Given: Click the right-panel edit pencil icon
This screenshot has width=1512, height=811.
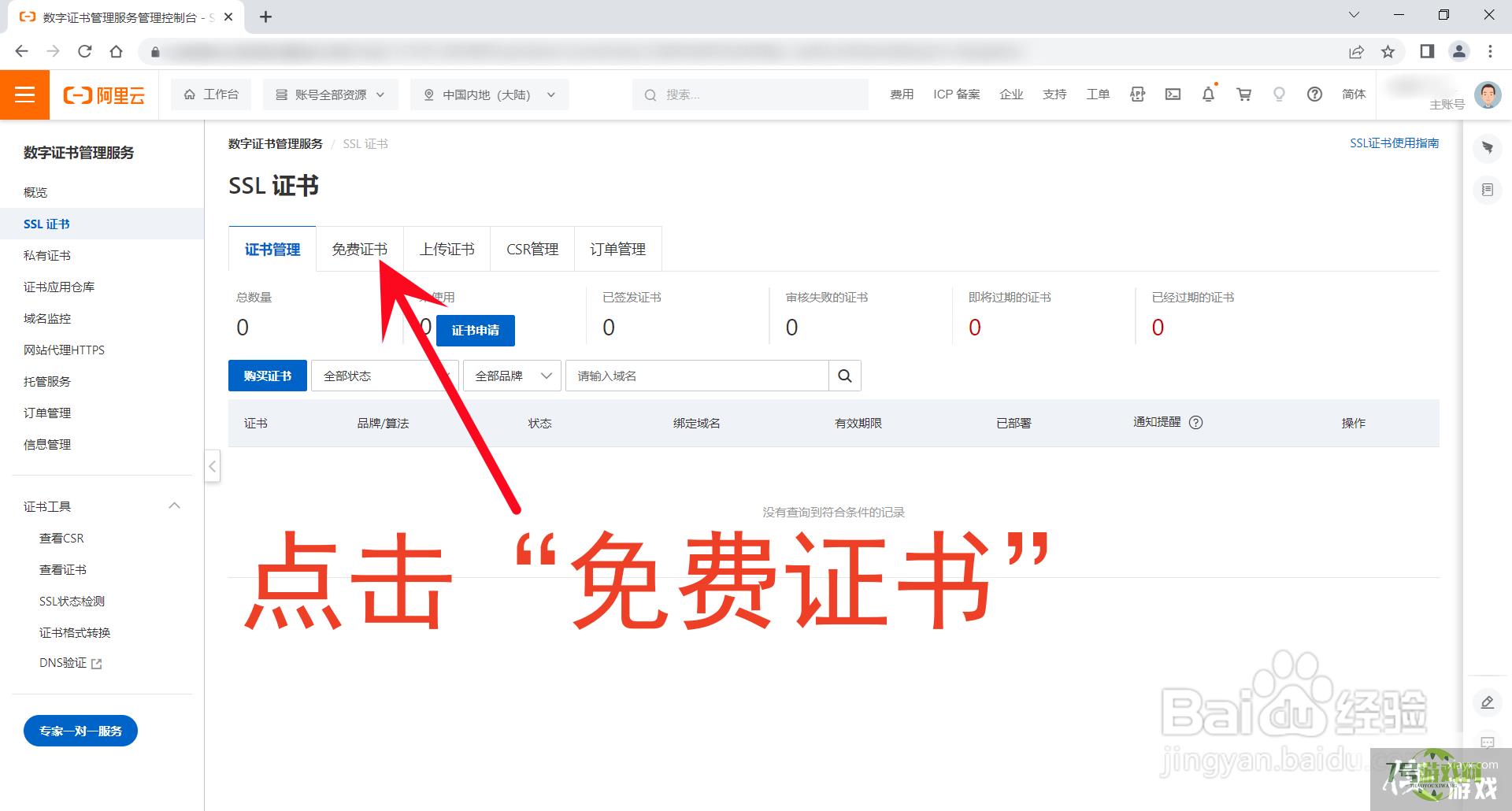Looking at the screenshot, I should [1487, 702].
